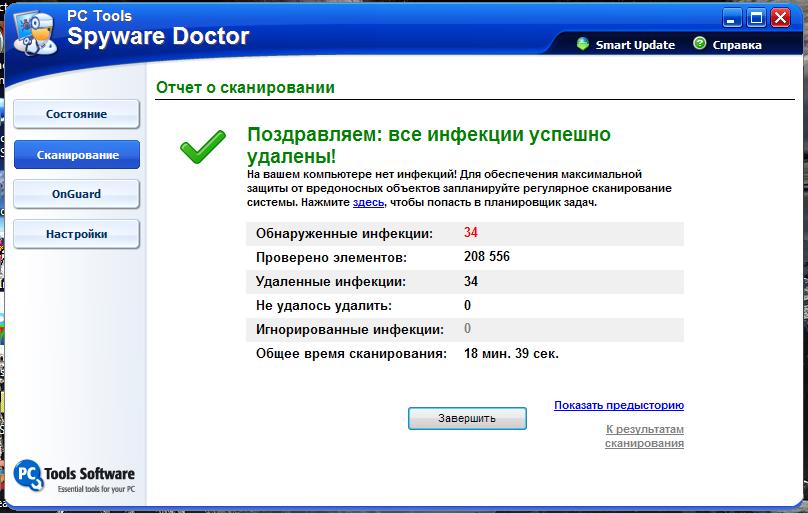Open Показать предысторию link
Screen dimensions: 808x513
[x=619, y=405]
